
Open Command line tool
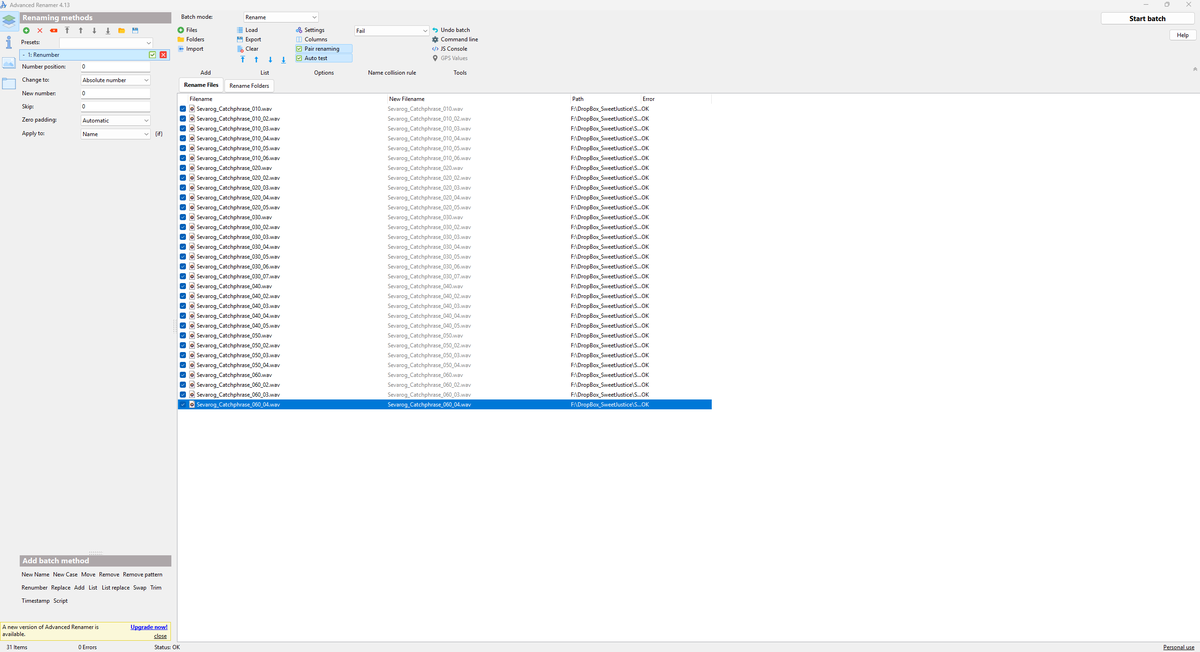click(454, 39)
